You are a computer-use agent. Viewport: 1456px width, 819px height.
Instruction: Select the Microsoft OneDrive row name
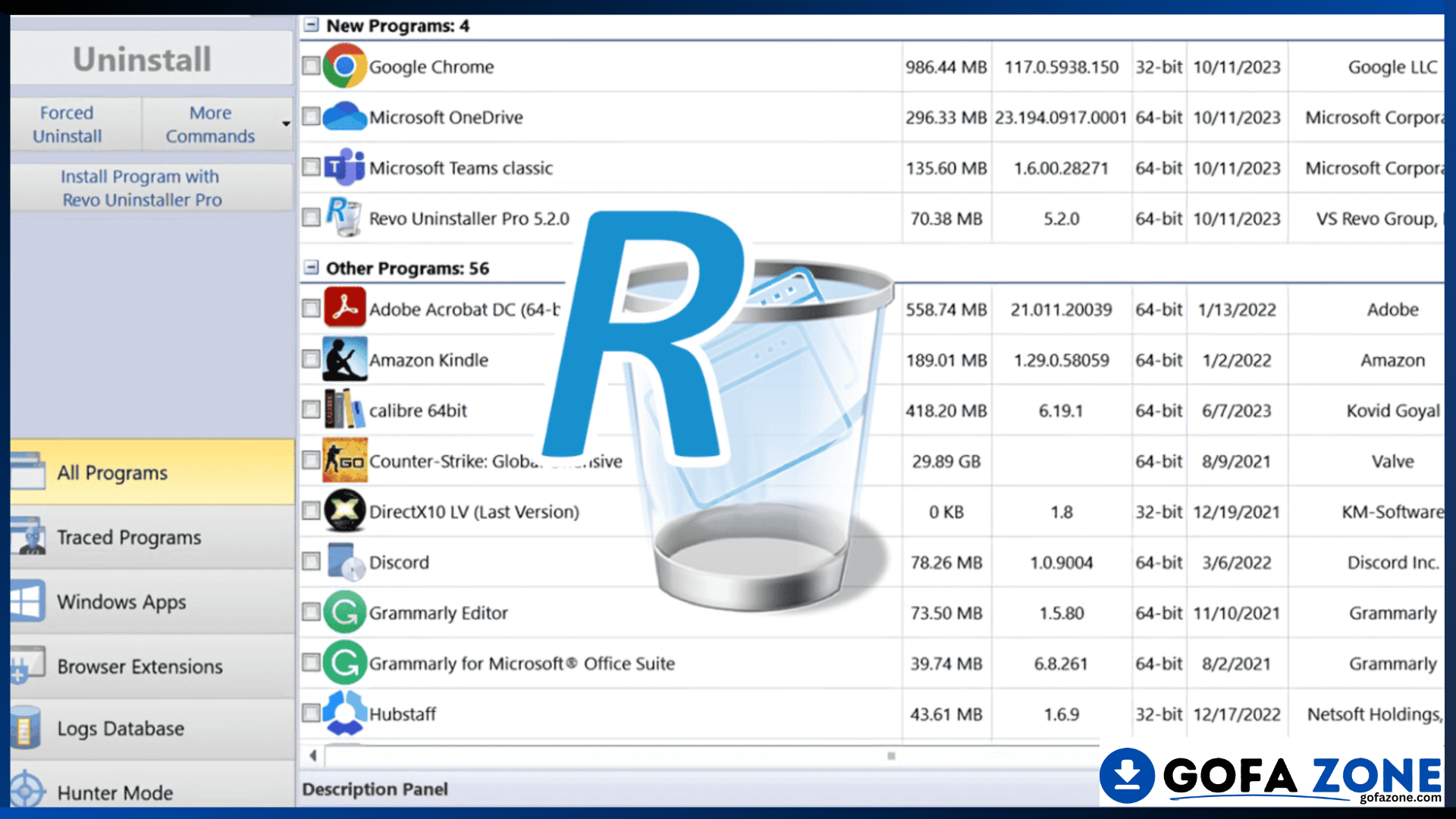[446, 117]
